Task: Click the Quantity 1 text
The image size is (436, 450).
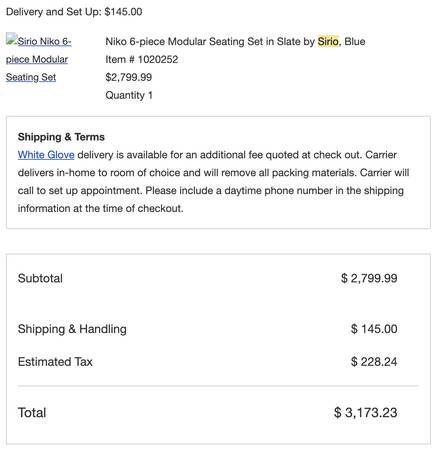Action: tap(129, 95)
